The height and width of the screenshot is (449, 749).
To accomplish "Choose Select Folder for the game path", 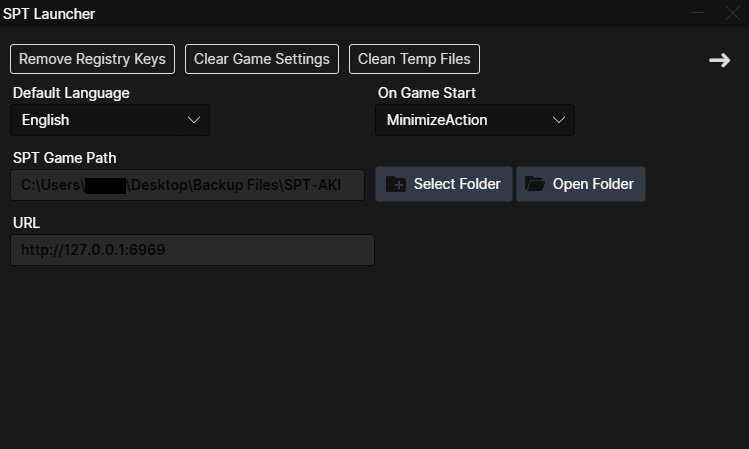I will pos(444,184).
